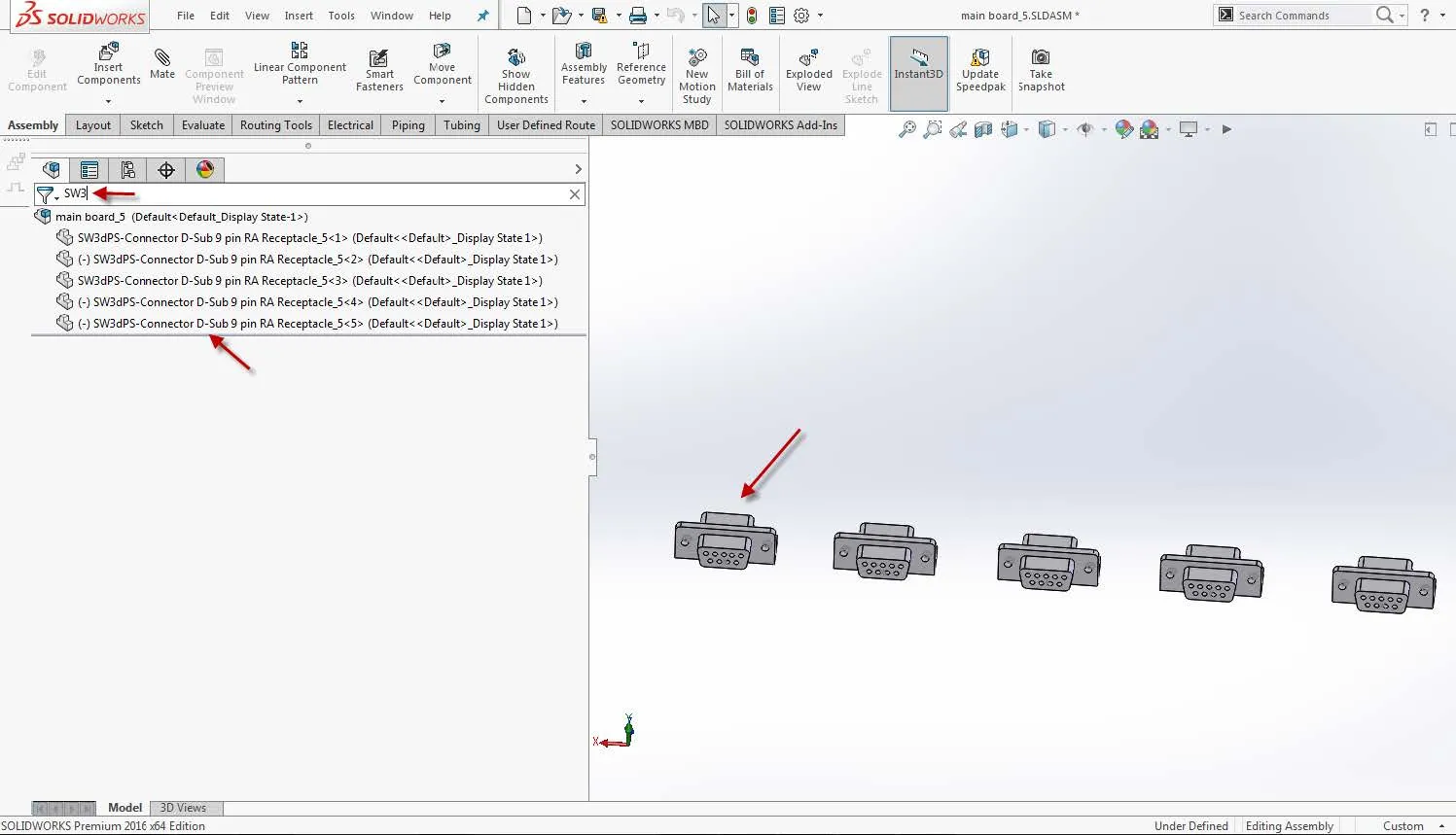Switch to the Routing Tools tab
The width and height of the screenshot is (1456, 835).
pyautogui.click(x=276, y=125)
